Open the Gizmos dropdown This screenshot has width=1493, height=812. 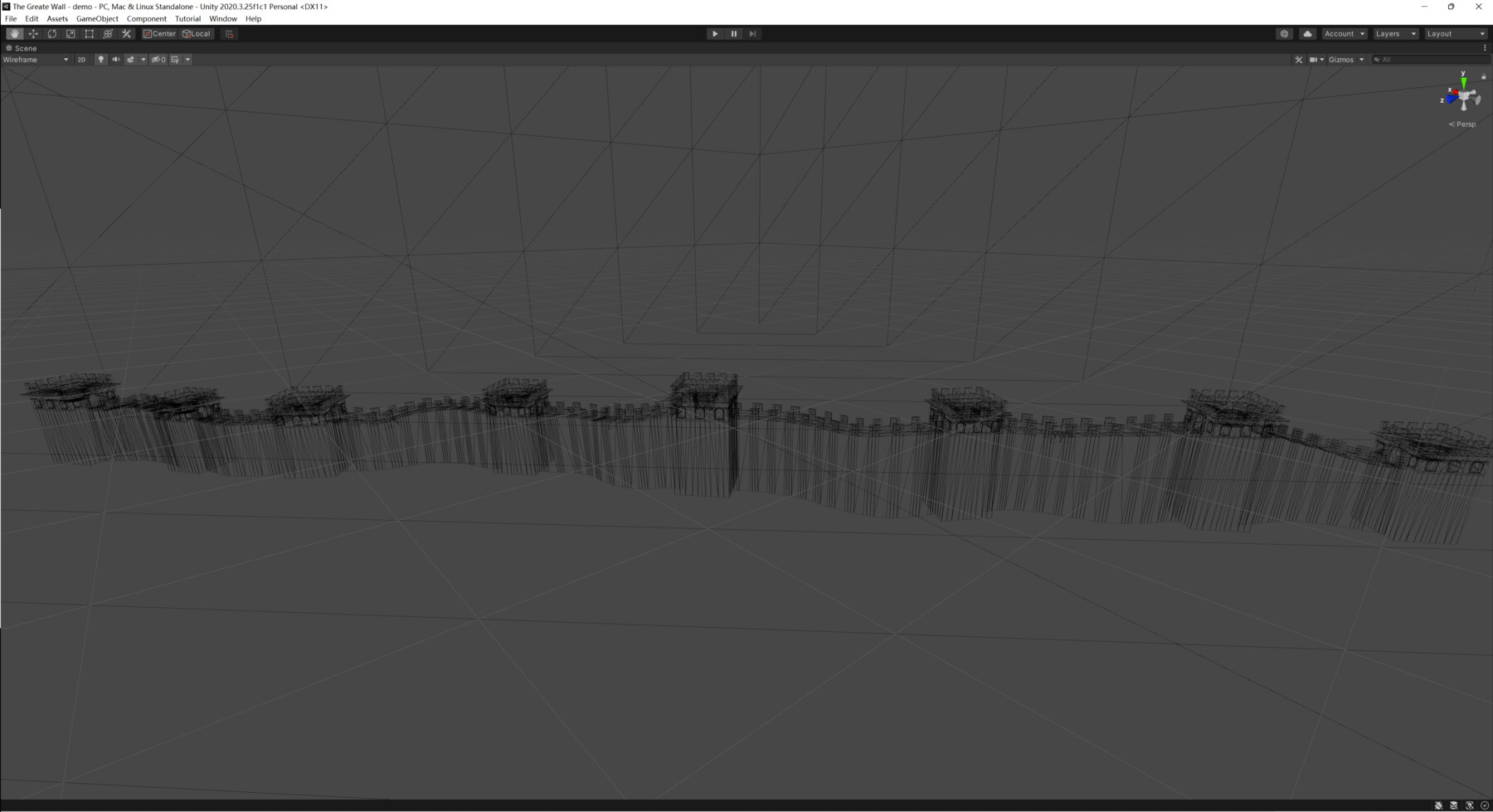[x=1346, y=60]
